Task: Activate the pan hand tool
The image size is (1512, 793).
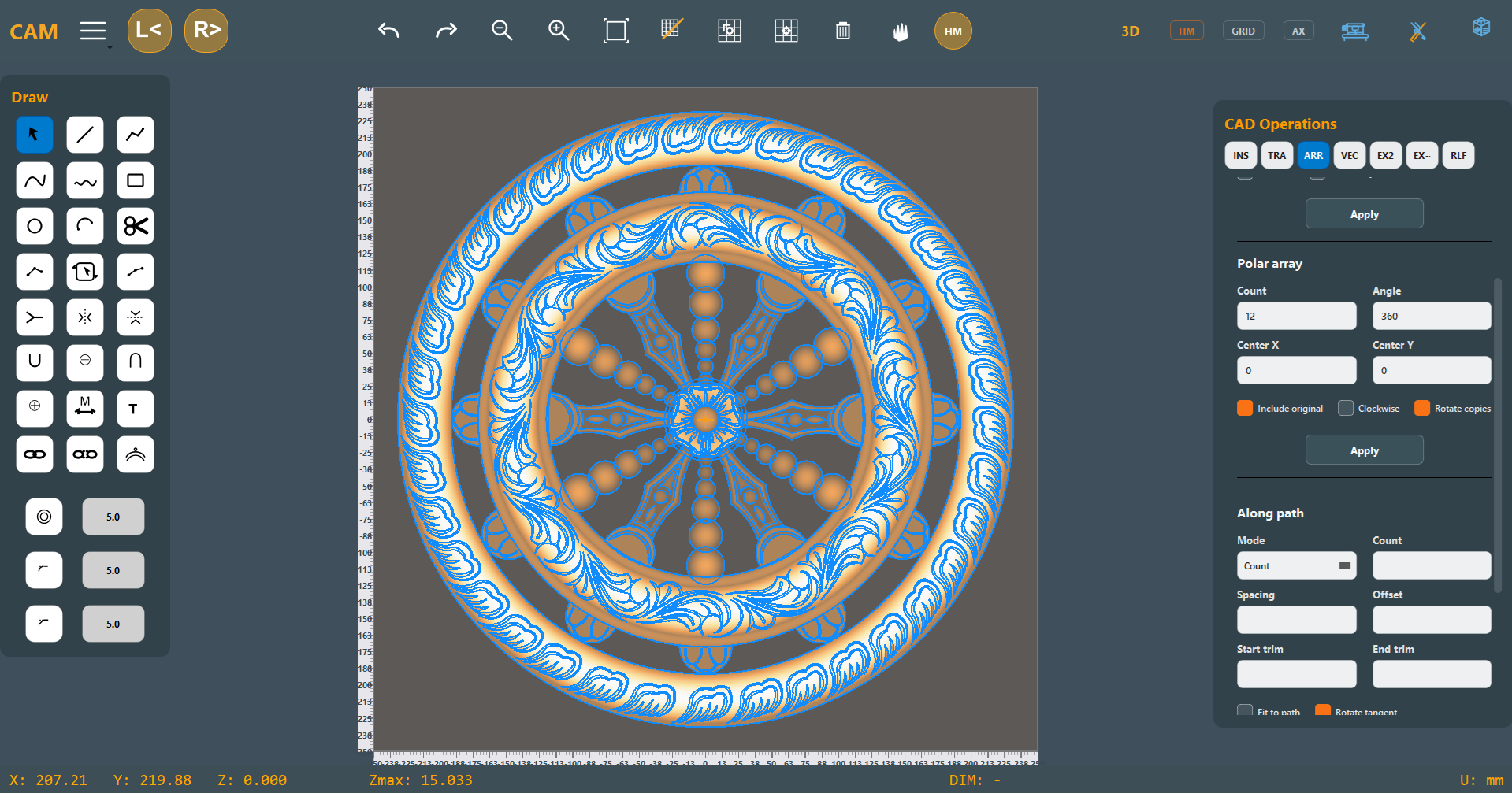Action: (x=900, y=31)
